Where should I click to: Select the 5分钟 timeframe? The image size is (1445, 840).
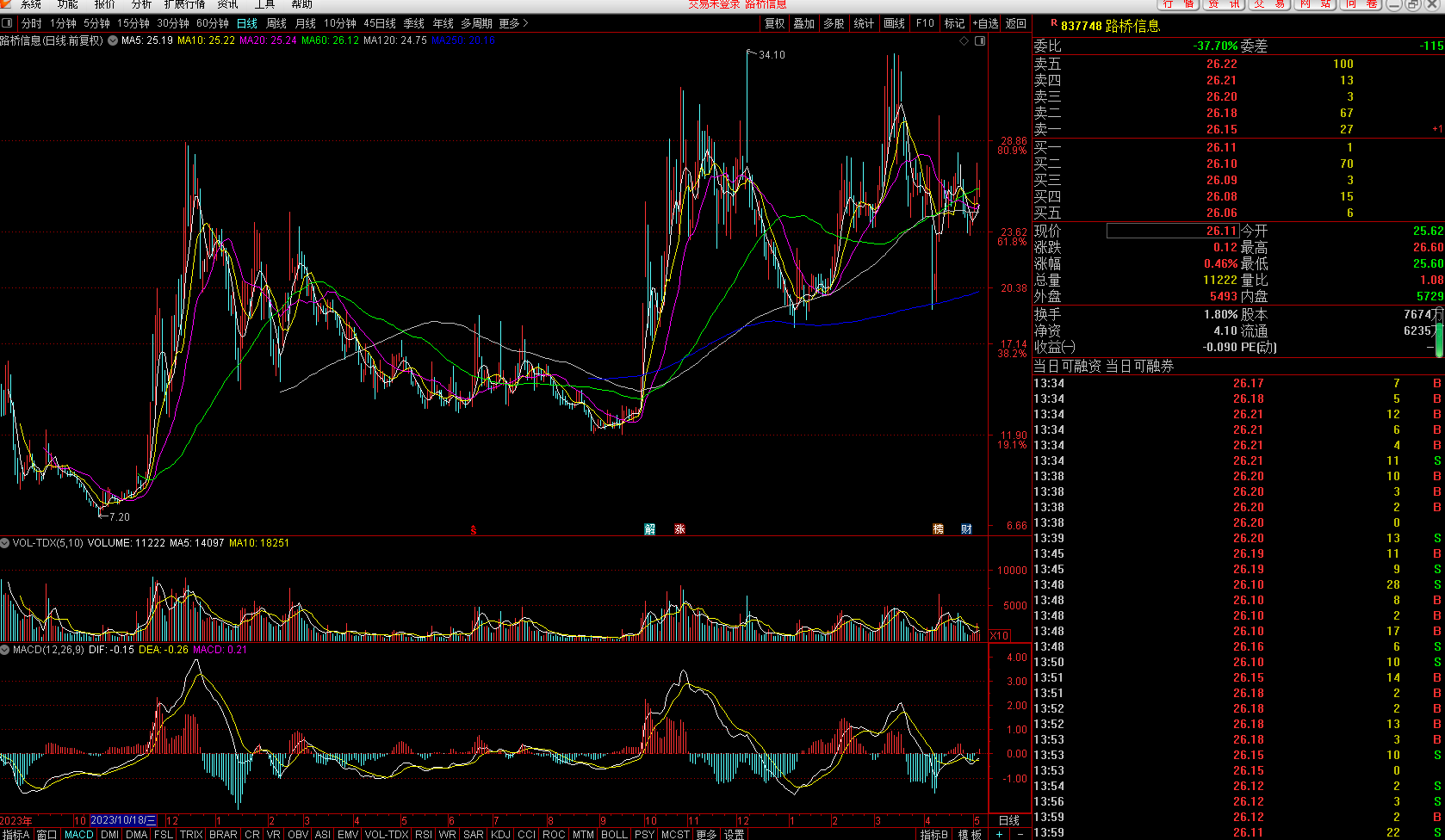coord(96,23)
